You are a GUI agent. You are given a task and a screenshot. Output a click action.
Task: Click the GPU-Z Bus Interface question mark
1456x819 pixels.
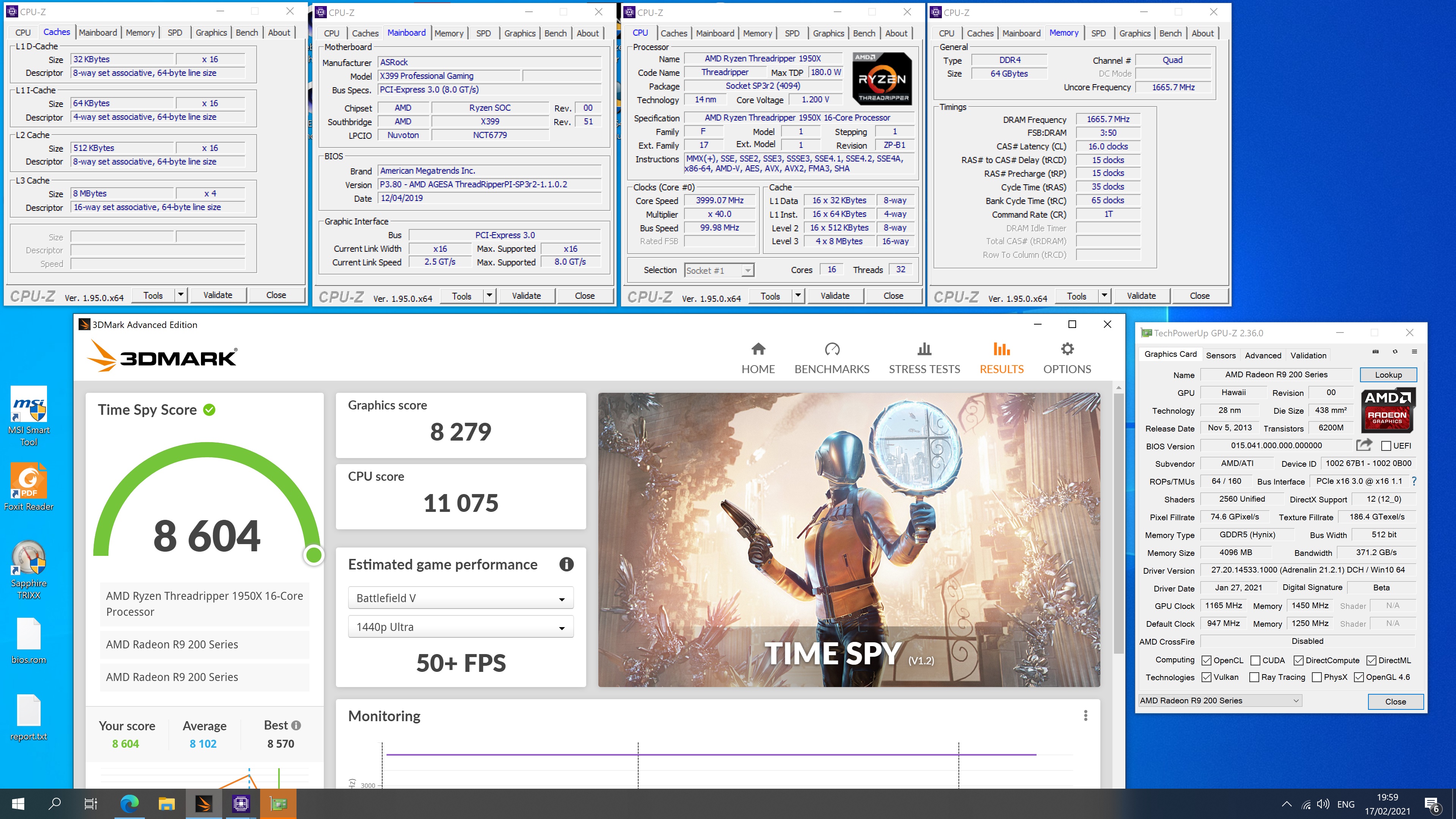[1414, 481]
